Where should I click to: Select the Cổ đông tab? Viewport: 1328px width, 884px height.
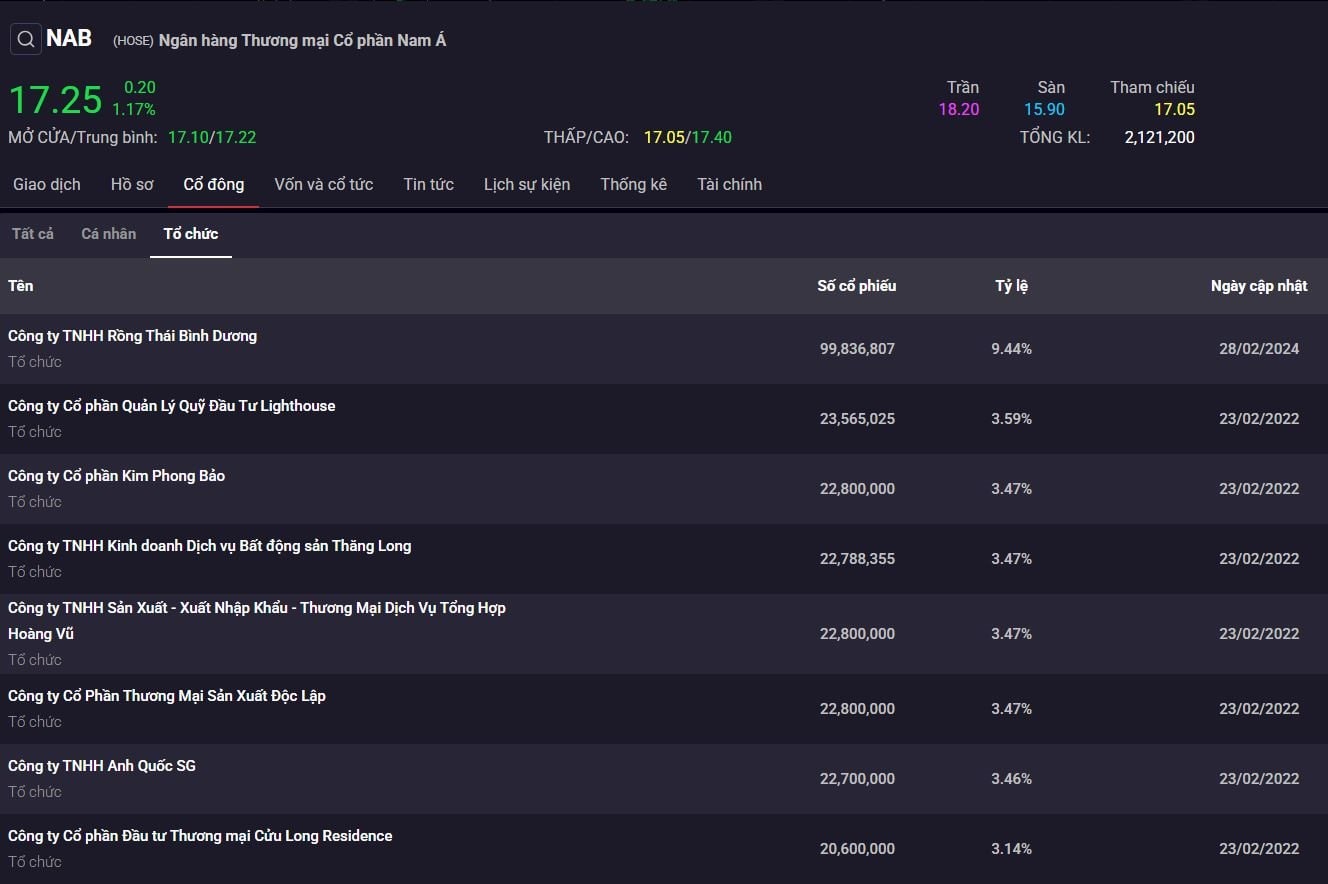[213, 184]
